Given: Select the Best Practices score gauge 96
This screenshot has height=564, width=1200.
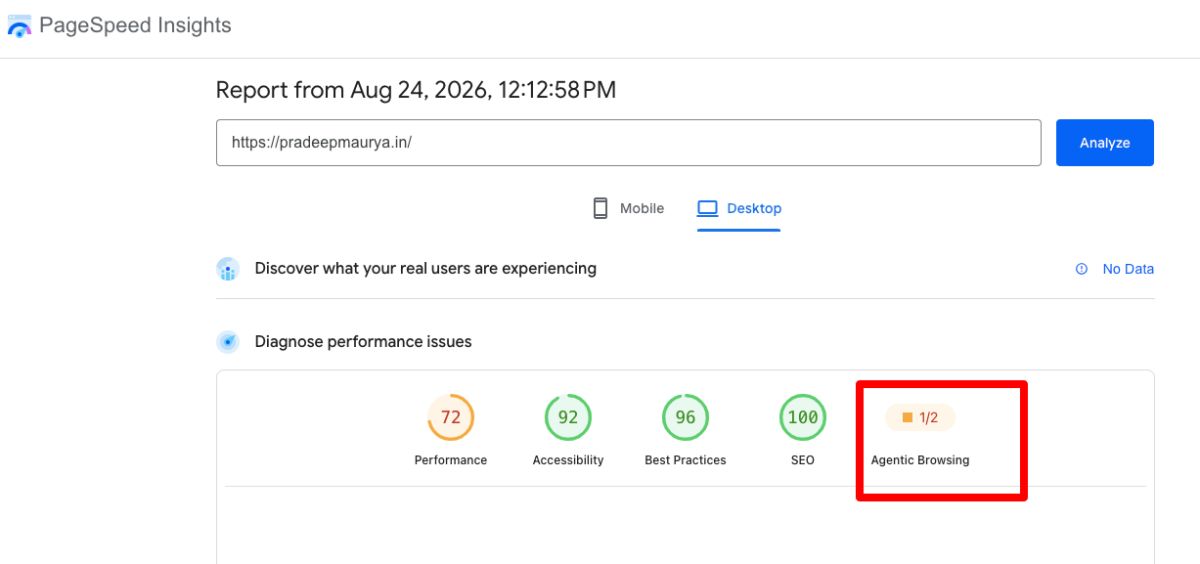Looking at the screenshot, I should pyautogui.click(x=685, y=417).
